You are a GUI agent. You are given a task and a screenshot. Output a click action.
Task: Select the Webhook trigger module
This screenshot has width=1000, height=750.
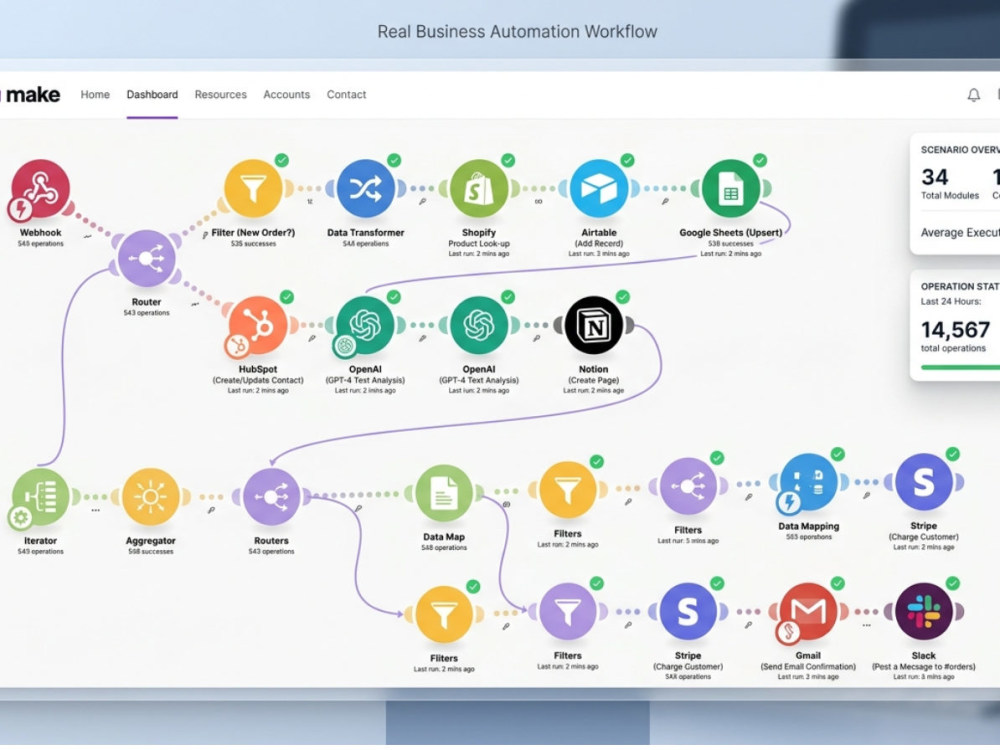click(41, 189)
